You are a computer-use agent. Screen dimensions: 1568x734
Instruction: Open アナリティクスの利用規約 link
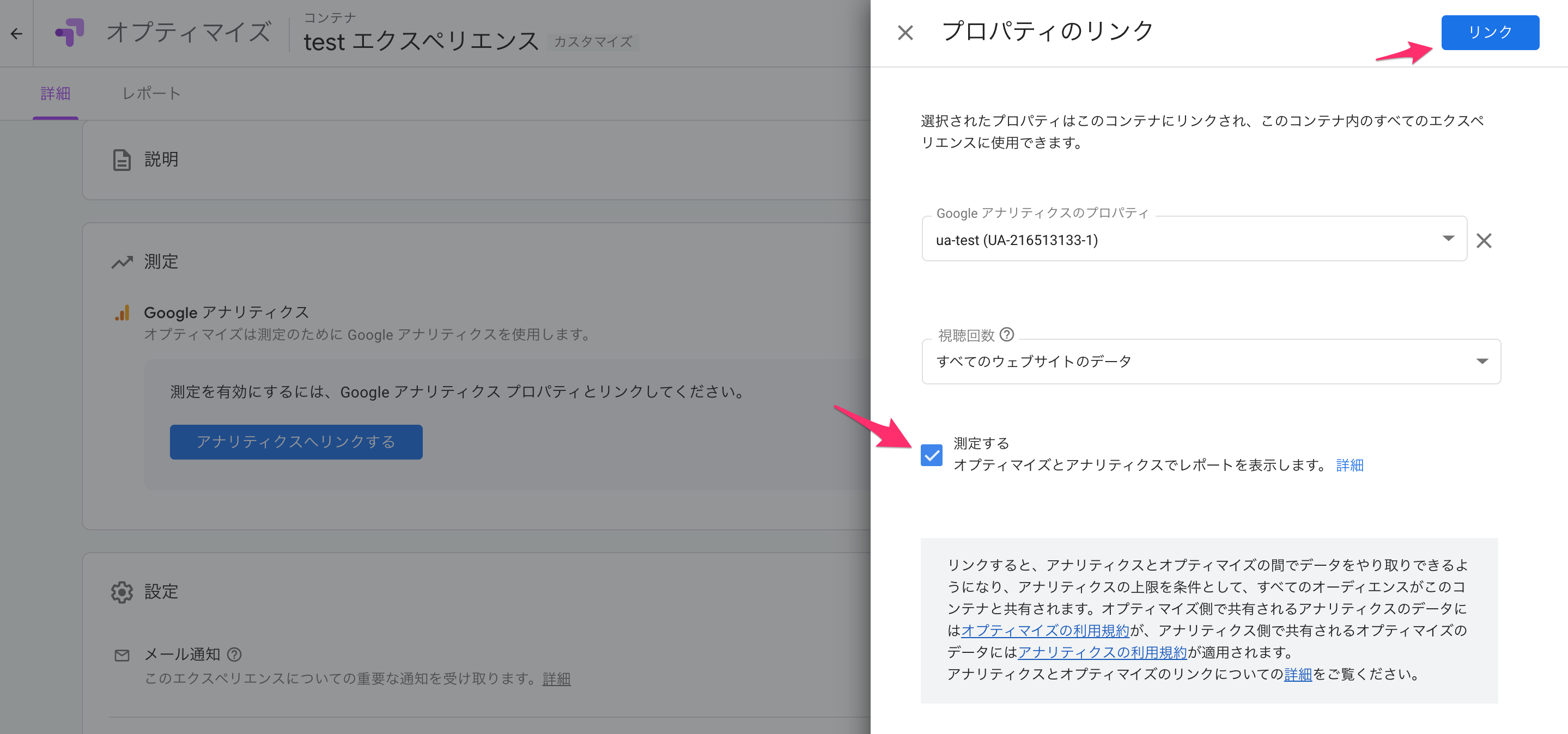1102,652
